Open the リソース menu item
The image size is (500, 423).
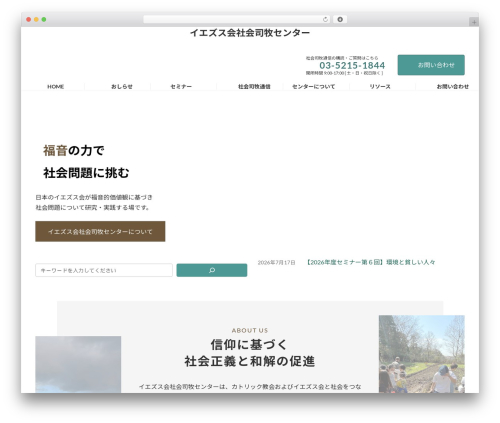(x=380, y=87)
